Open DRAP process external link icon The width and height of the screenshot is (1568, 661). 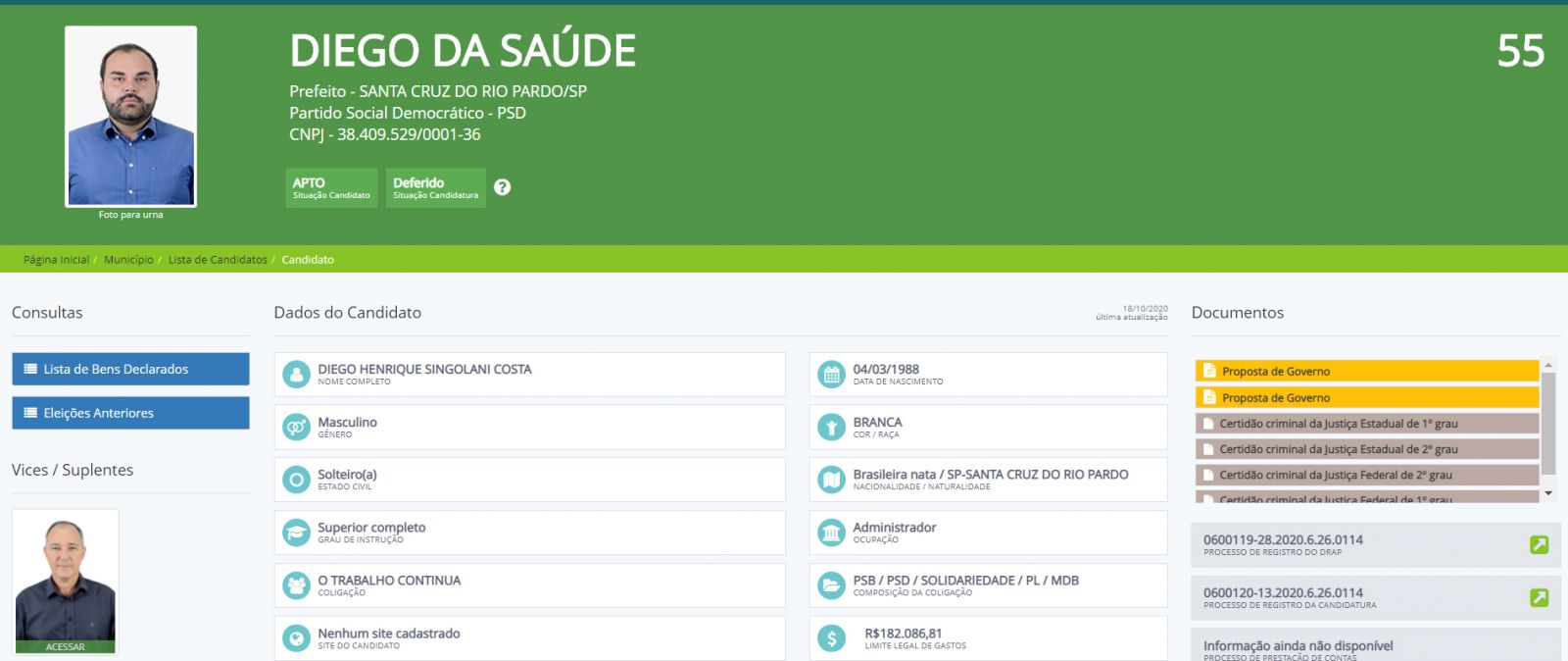pyautogui.click(x=1539, y=544)
